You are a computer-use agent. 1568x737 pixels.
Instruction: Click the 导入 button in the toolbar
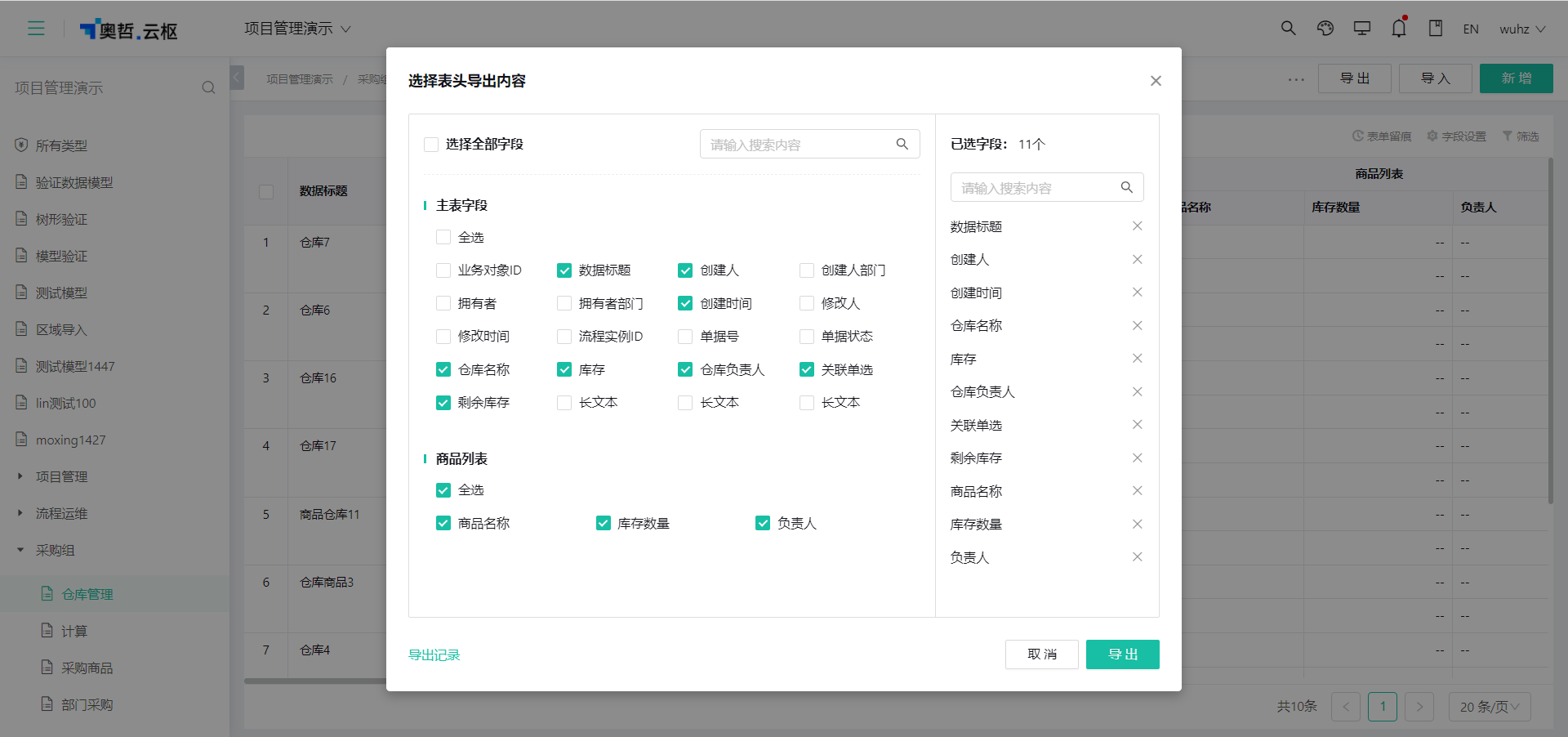click(x=1435, y=78)
